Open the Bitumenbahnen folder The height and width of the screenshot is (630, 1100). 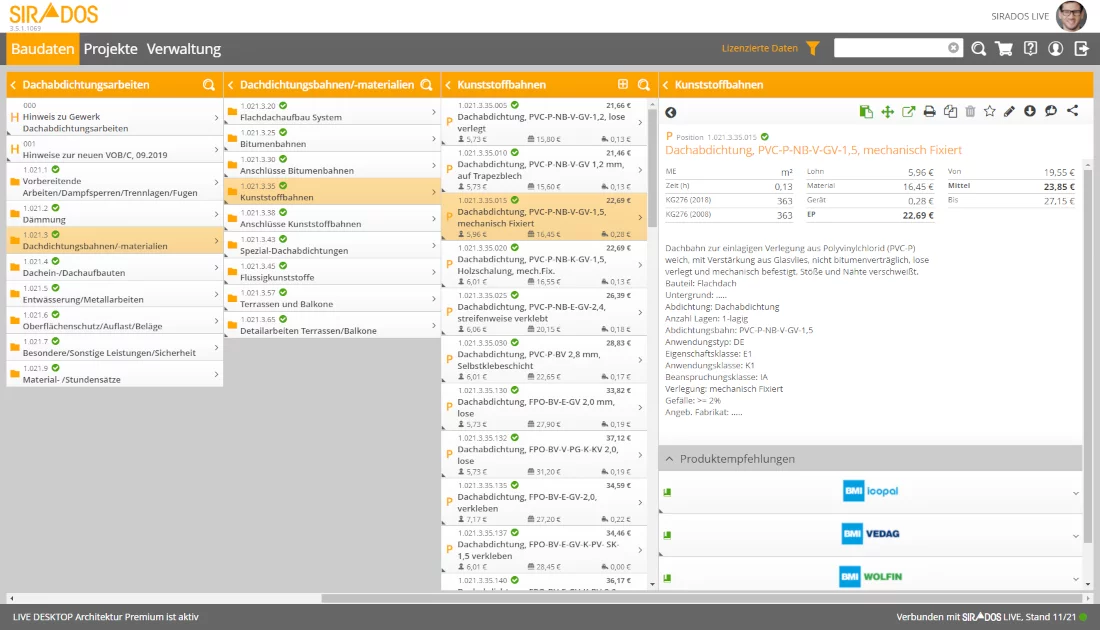330,138
